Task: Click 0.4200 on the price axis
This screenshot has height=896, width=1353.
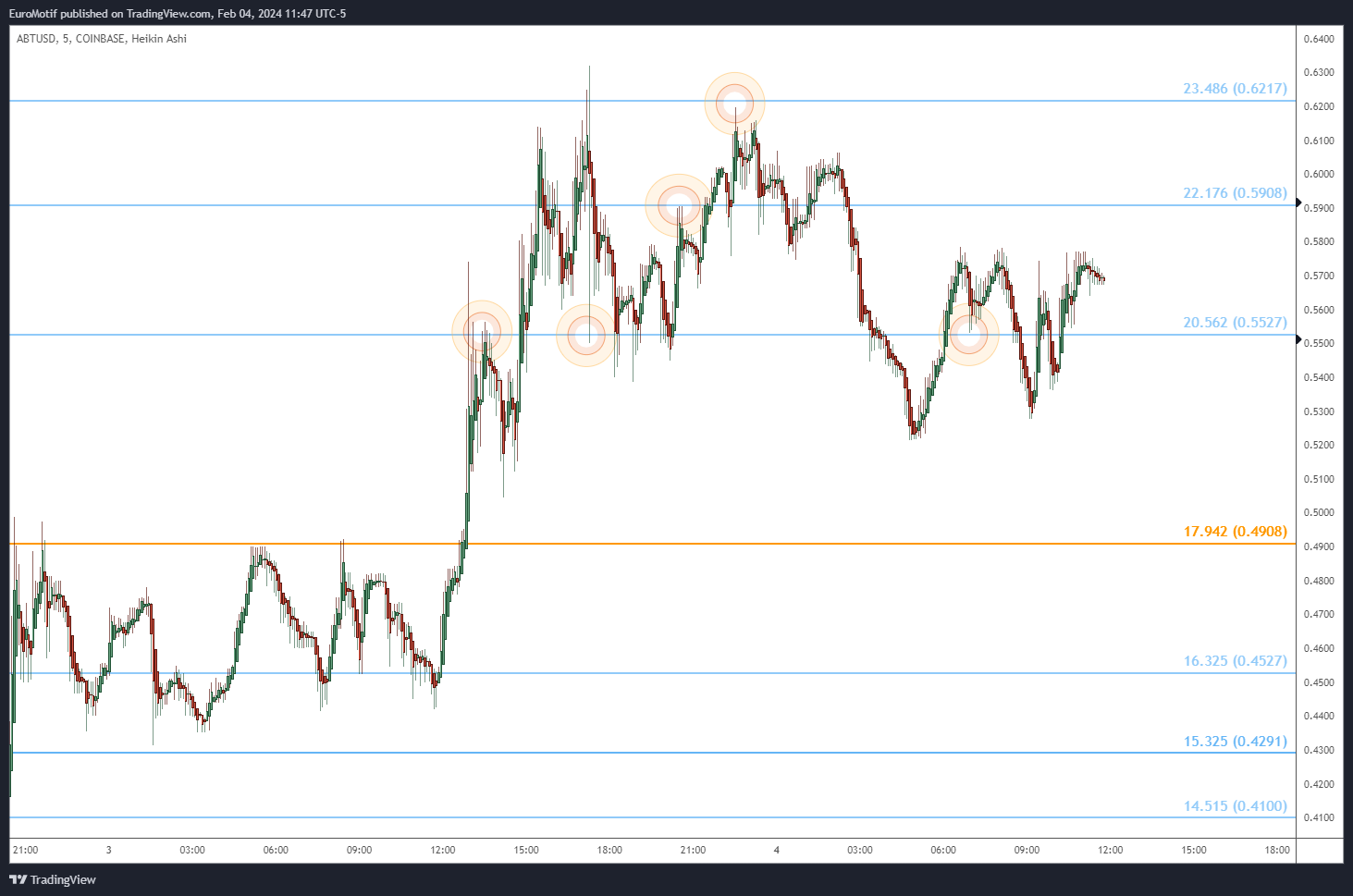Action: click(x=1319, y=784)
